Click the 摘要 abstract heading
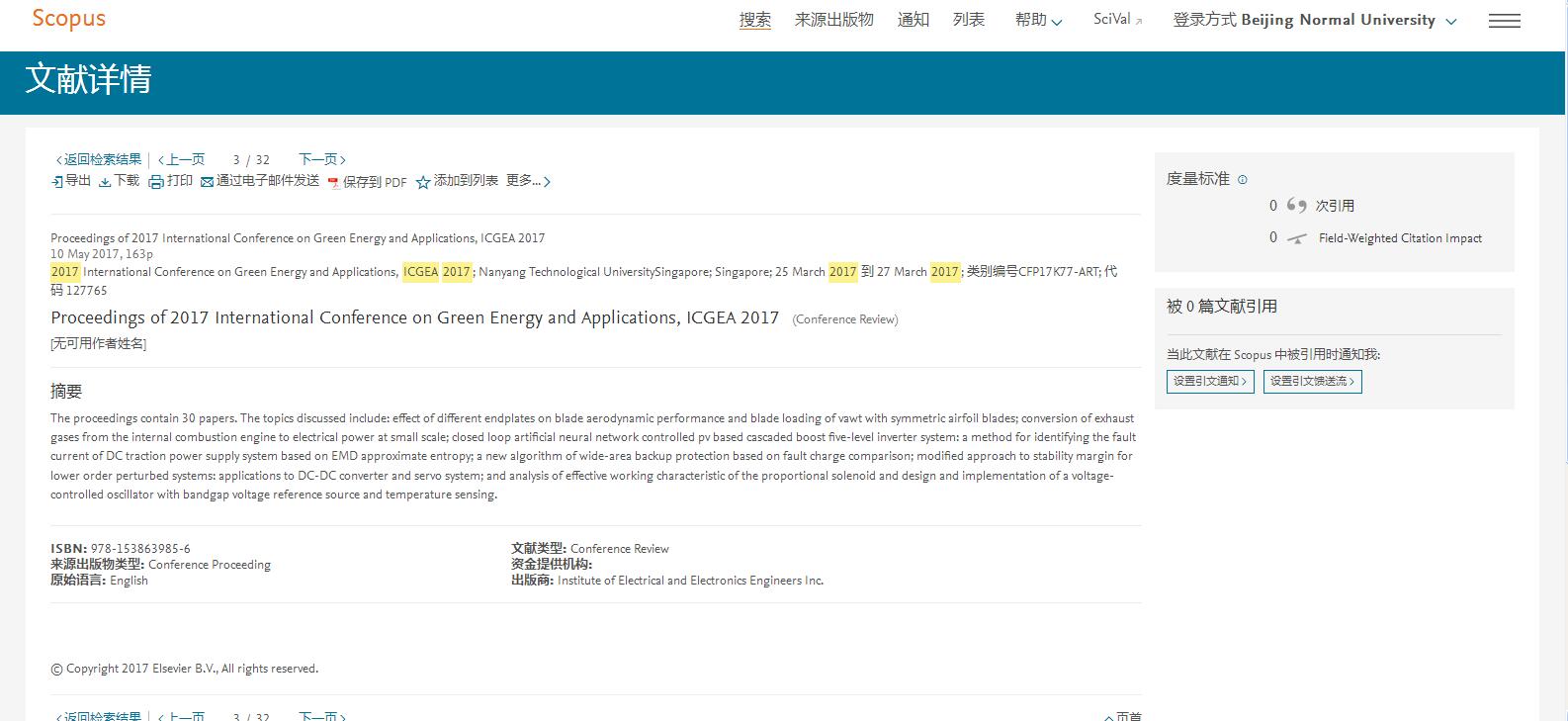The image size is (1568, 721). point(66,391)
